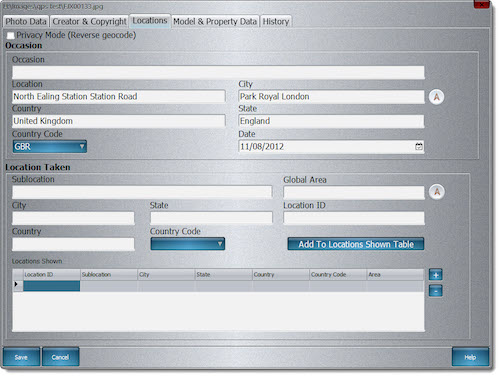This screenshot has width=500, height=377.
Task: Open the Model & Property Data tab
Action: (x=215, y=22)
